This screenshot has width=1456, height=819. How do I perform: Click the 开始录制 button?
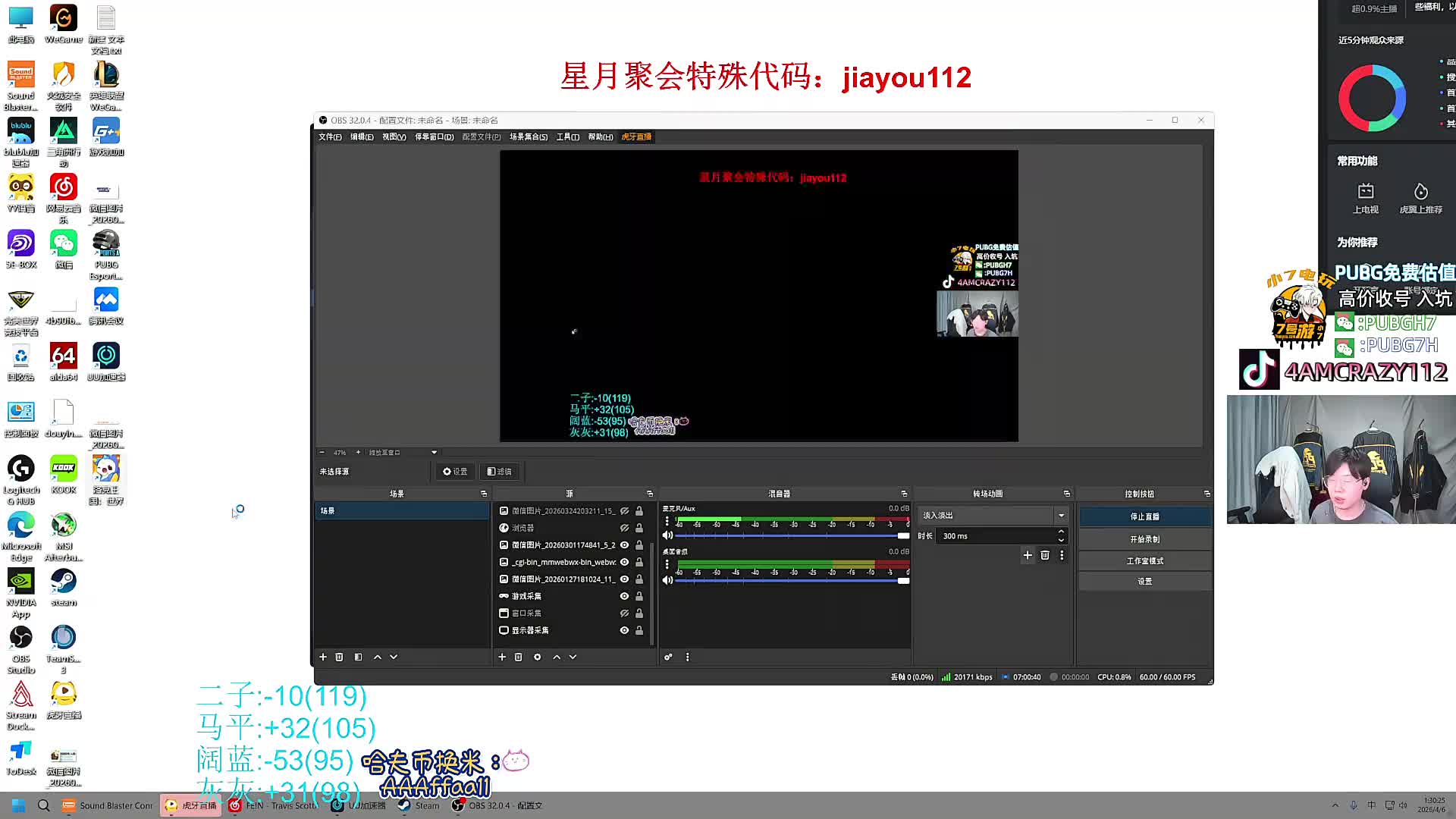coord(1144,539)
